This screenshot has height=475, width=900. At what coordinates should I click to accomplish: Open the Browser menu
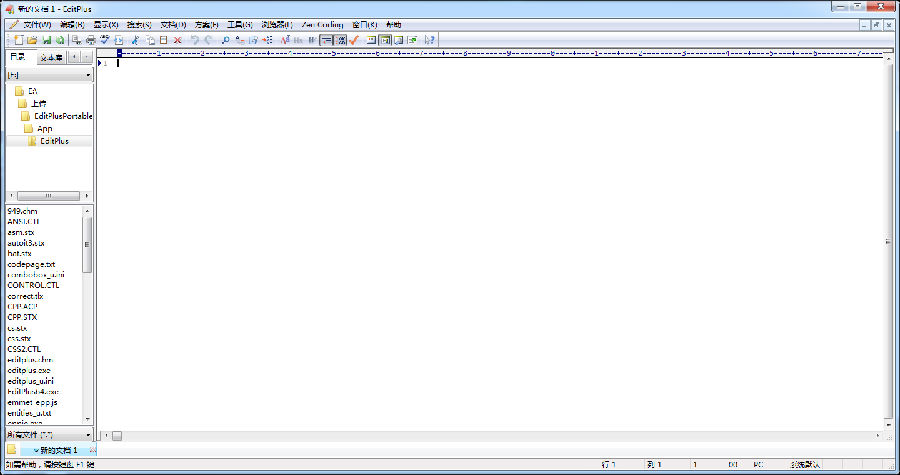[x=277, y=25]
